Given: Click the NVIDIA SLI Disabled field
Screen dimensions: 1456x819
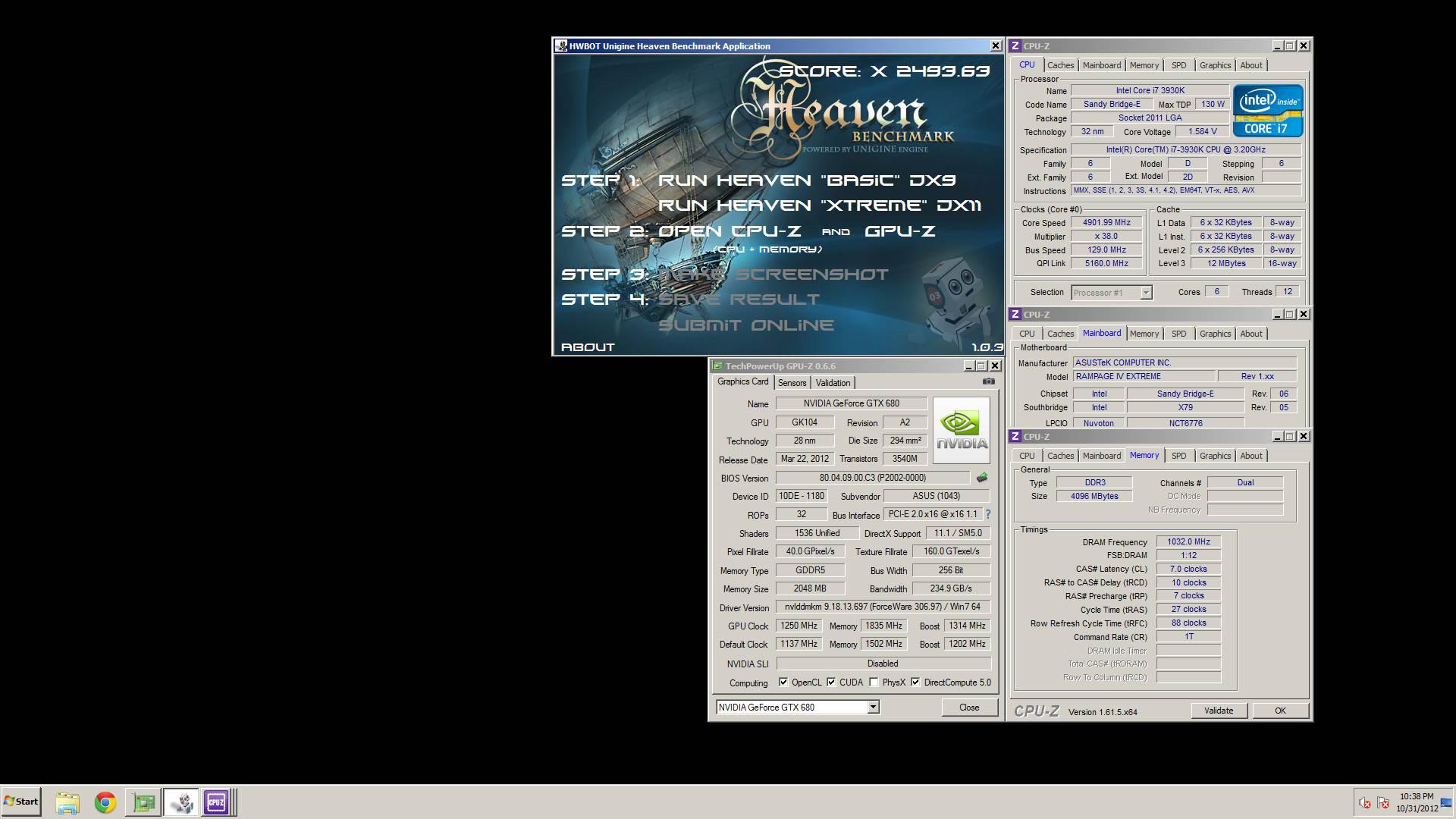Looking at the screenshot, I should click(x=883, y=664).
